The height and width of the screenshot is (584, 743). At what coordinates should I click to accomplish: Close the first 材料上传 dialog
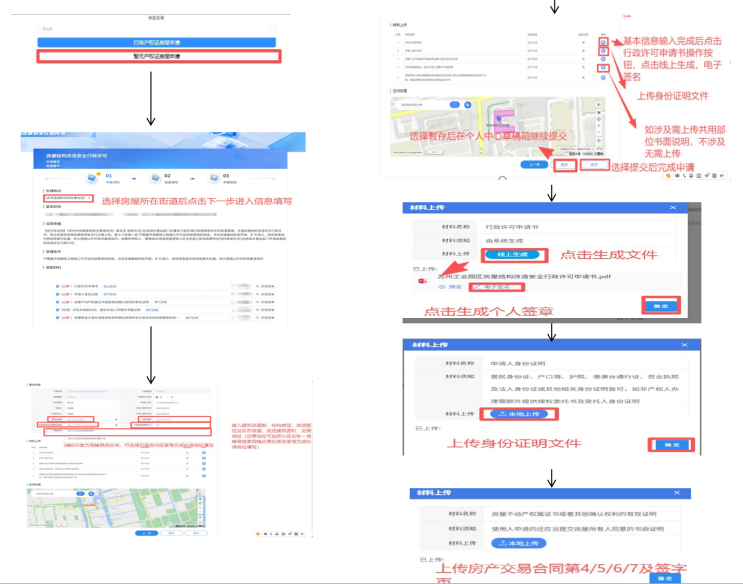673,208
